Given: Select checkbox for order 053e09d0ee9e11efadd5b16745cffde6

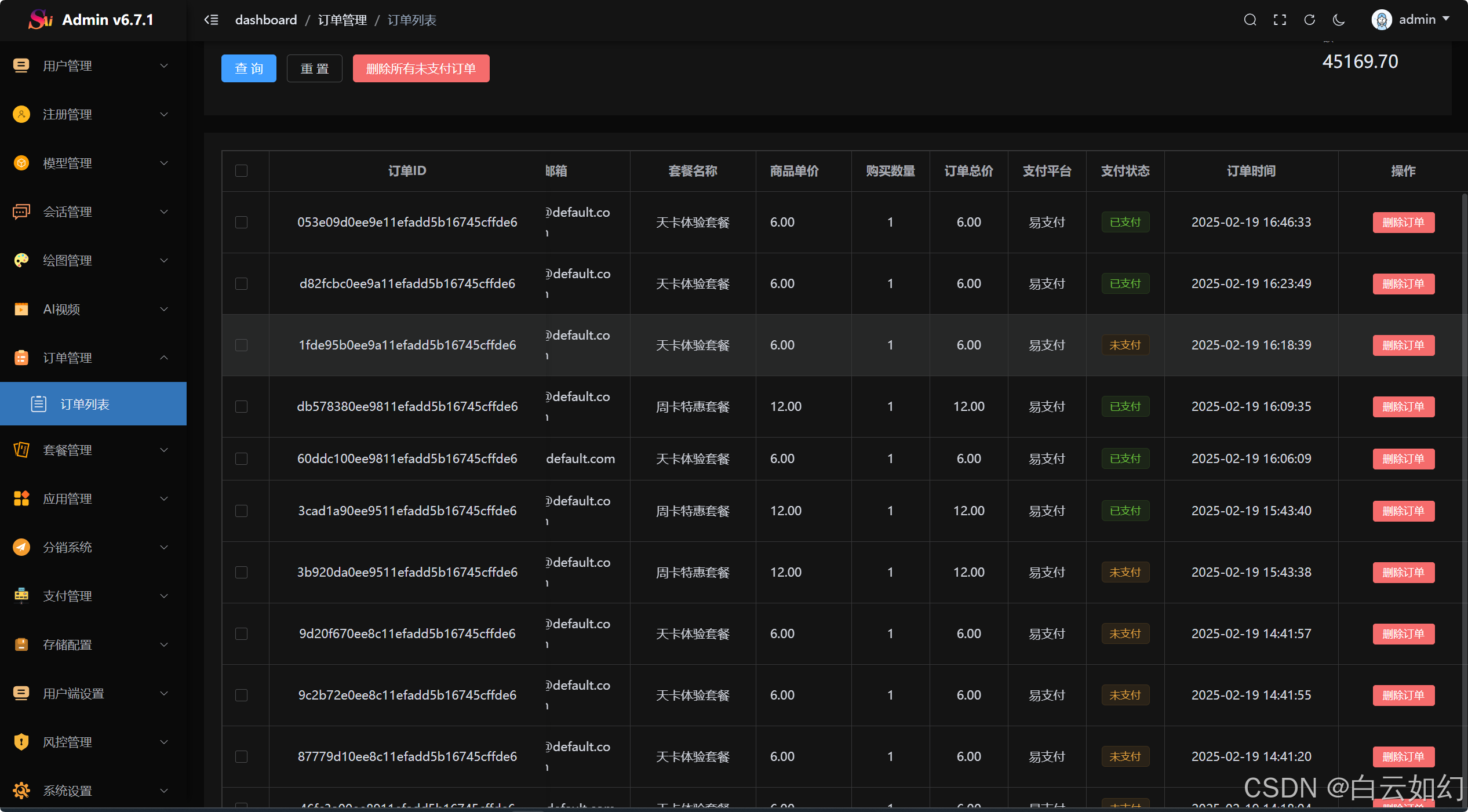Looking at the screenshot, I should click(x=242, y=223).
